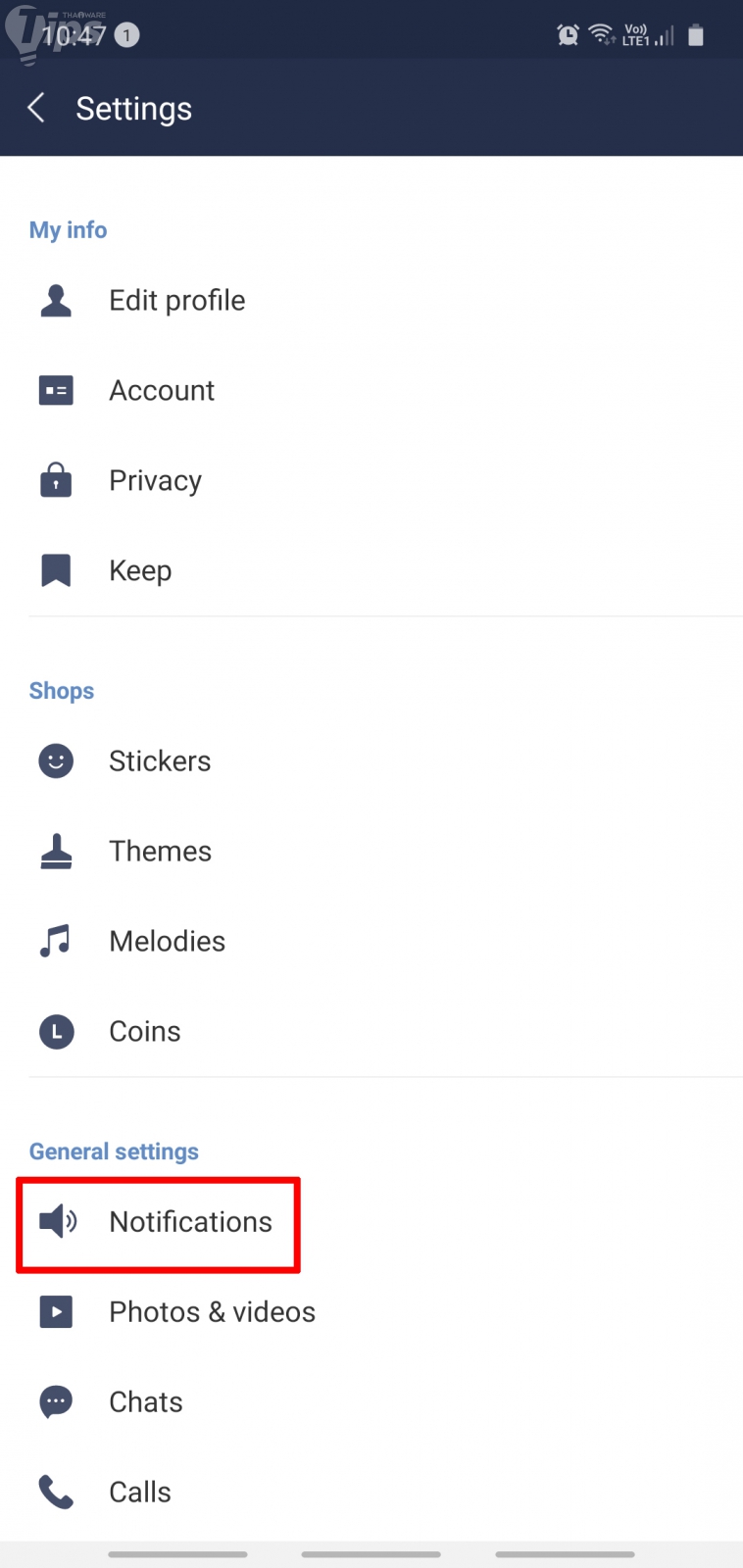
Task: Open the Stickers shop
Action: (160, 761)
